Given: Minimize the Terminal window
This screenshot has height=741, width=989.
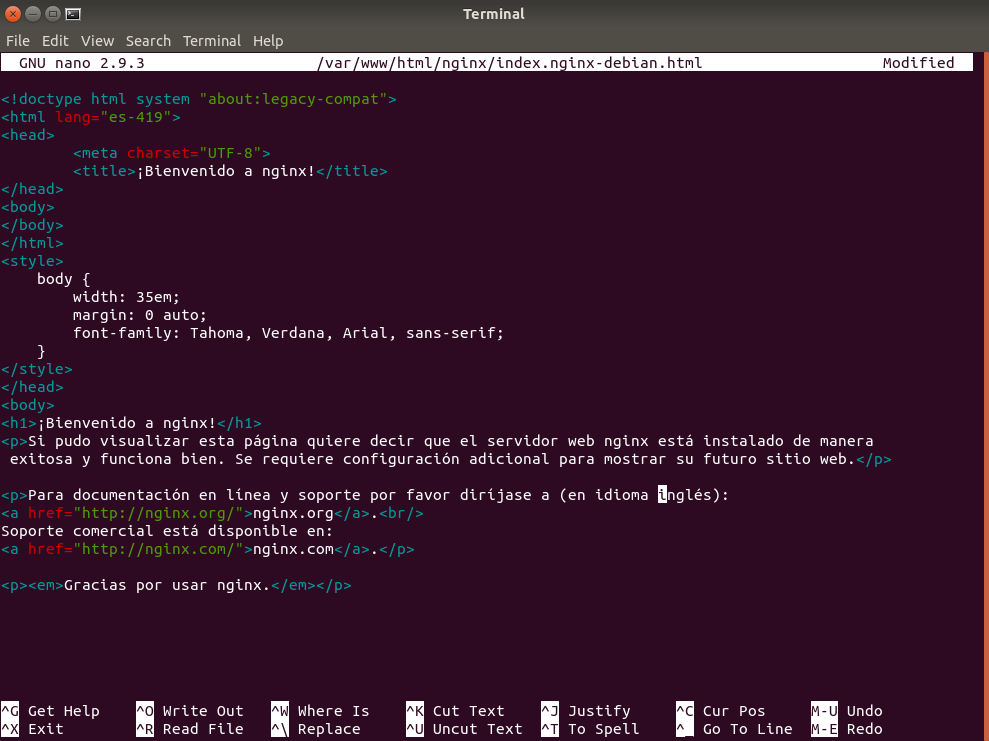Looking at the screenshot, I should pos(33,14).
